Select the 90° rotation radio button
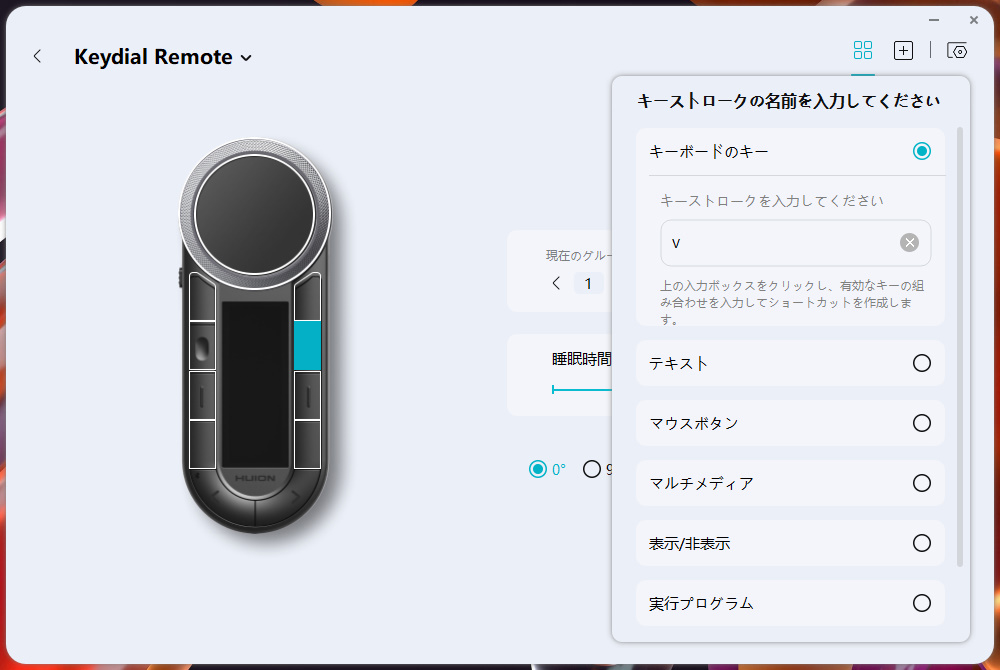Image resolution: width=1000 pixels, height=670 pixels. [x=591, y=468]
